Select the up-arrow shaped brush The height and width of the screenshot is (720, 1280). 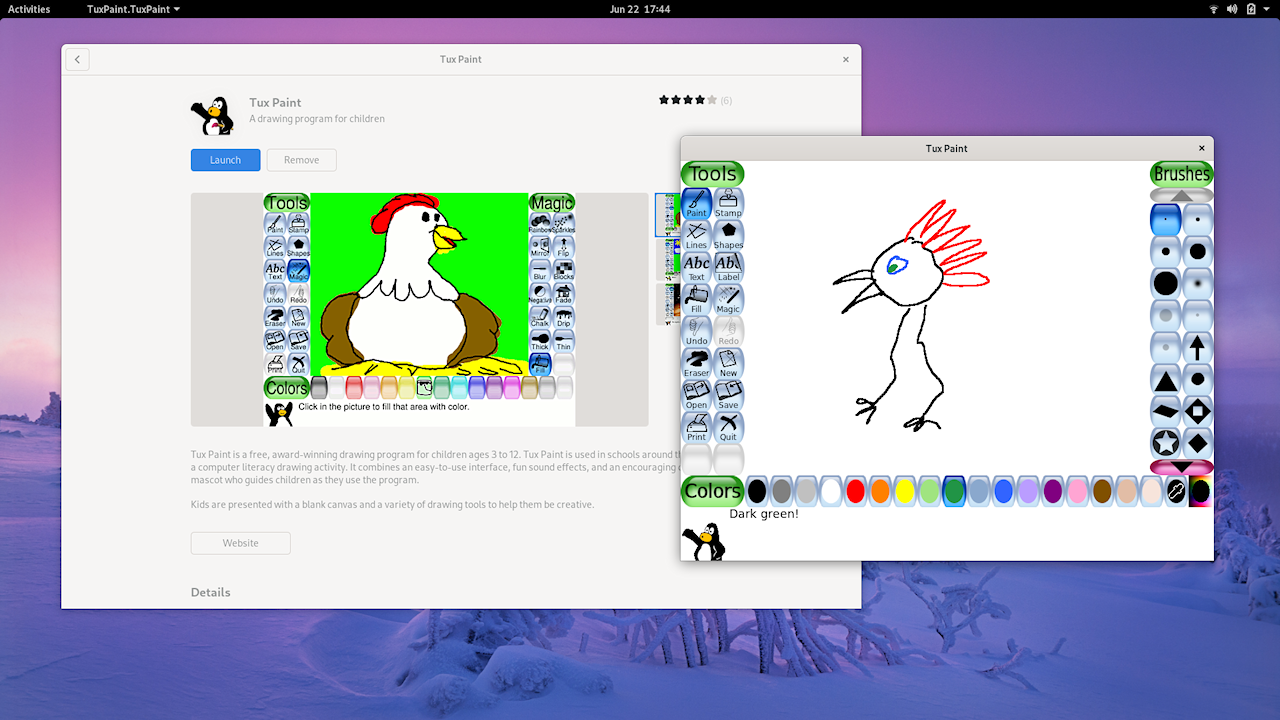click(x=1197, y=347)
